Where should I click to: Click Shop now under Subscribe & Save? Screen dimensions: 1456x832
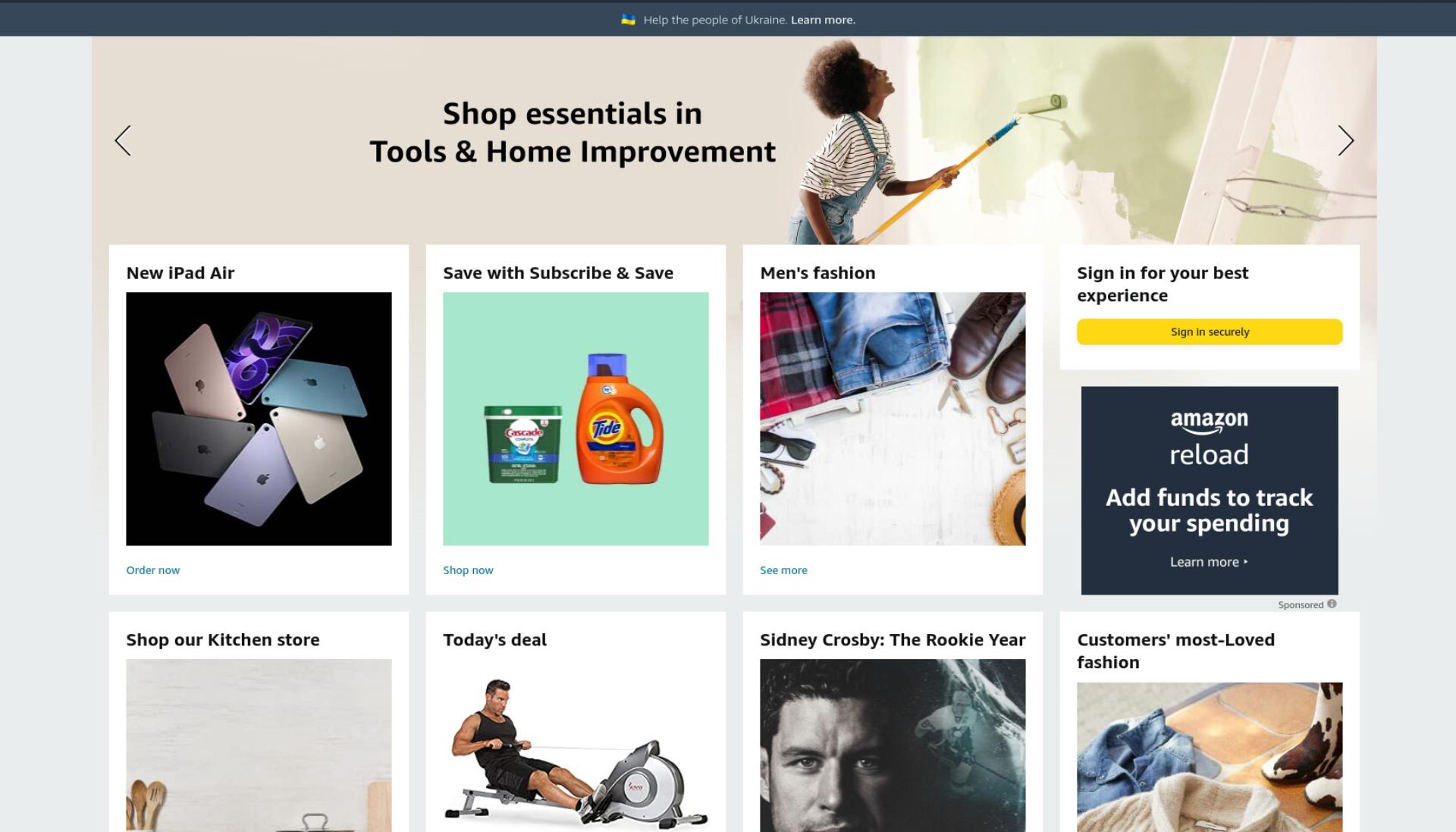coord(468,570)
